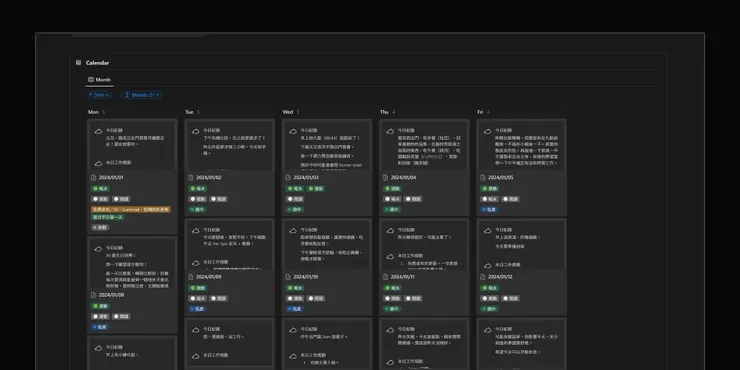This screenshot has width=740, height=370.
Task: Switch to the Month tab
Action: 100,80
